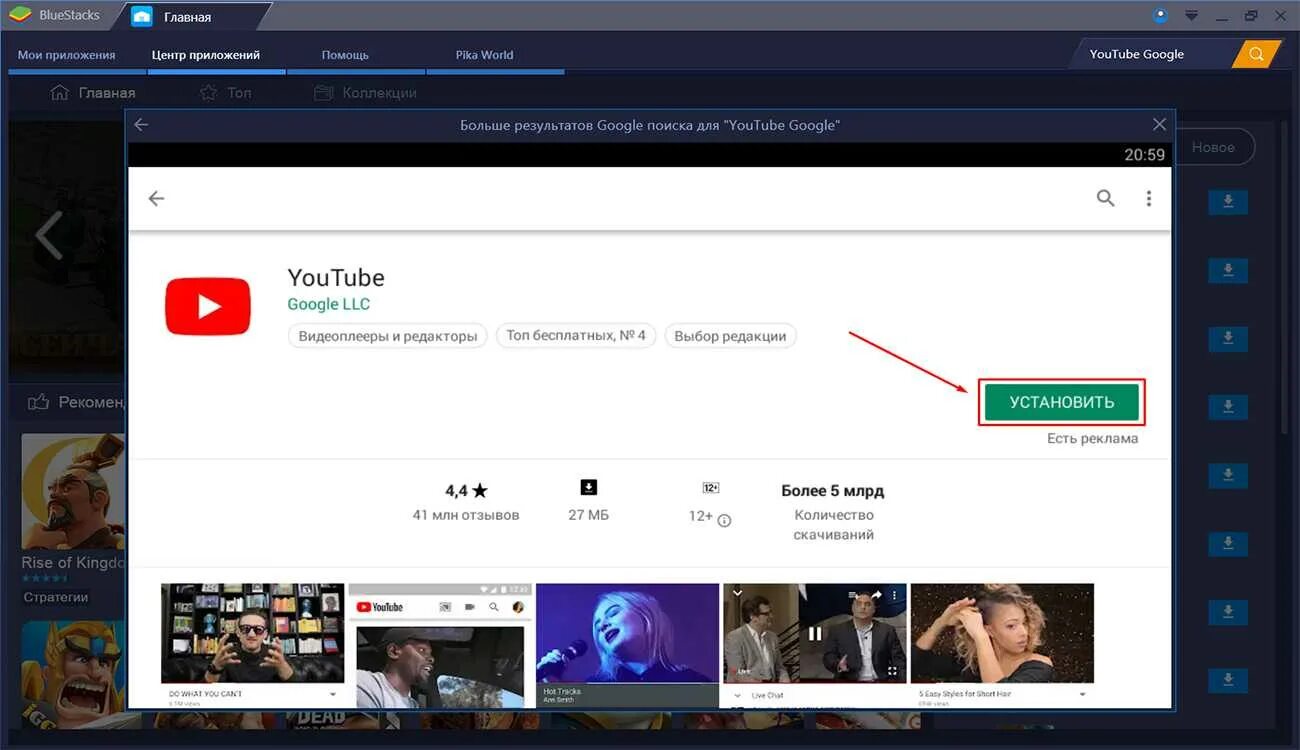This screenshot has width=1300, height=750.
Task: Tap the Видеоплееры и редакторы category chip
Action: (x=388, y=336)
